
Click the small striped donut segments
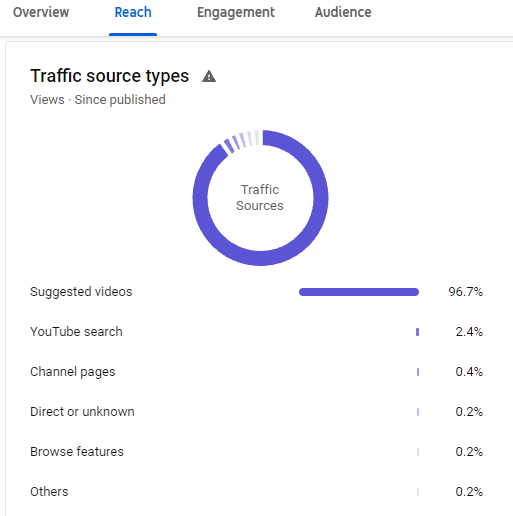240,141
